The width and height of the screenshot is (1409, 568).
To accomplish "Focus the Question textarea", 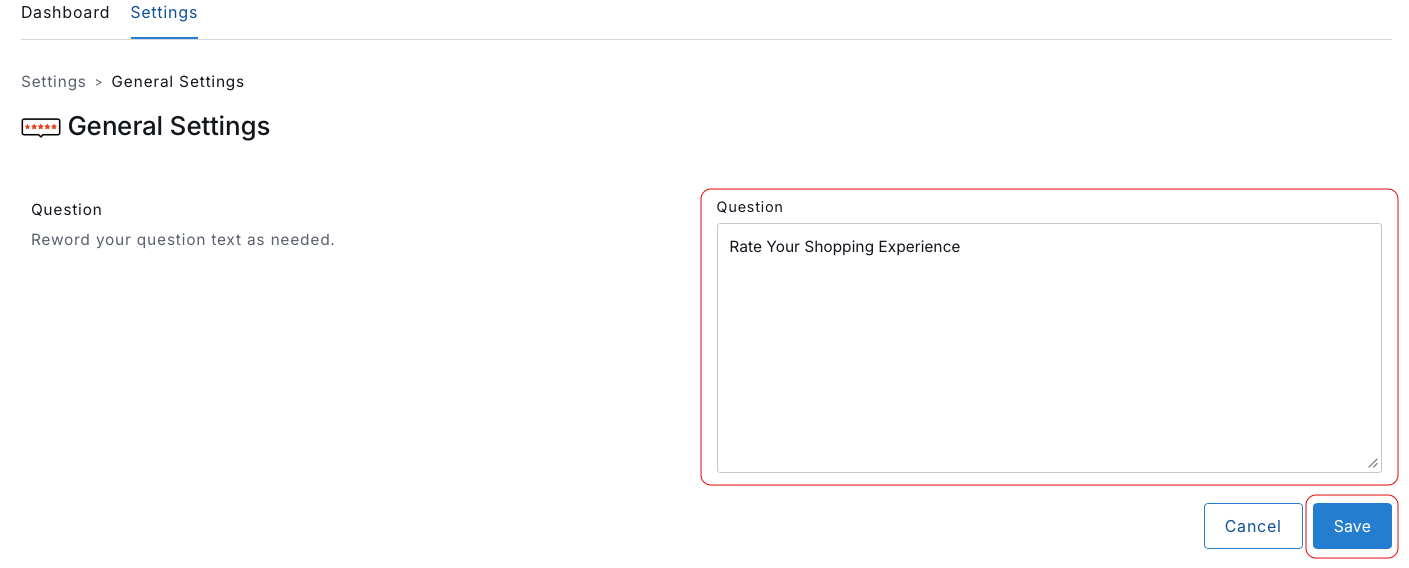I will [1049, 348].
